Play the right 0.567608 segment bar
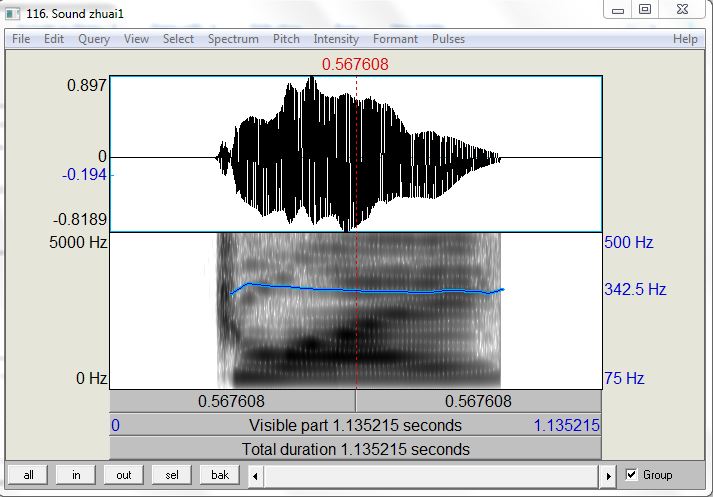This screenshot has width=713, height=497. click(479, 401)
